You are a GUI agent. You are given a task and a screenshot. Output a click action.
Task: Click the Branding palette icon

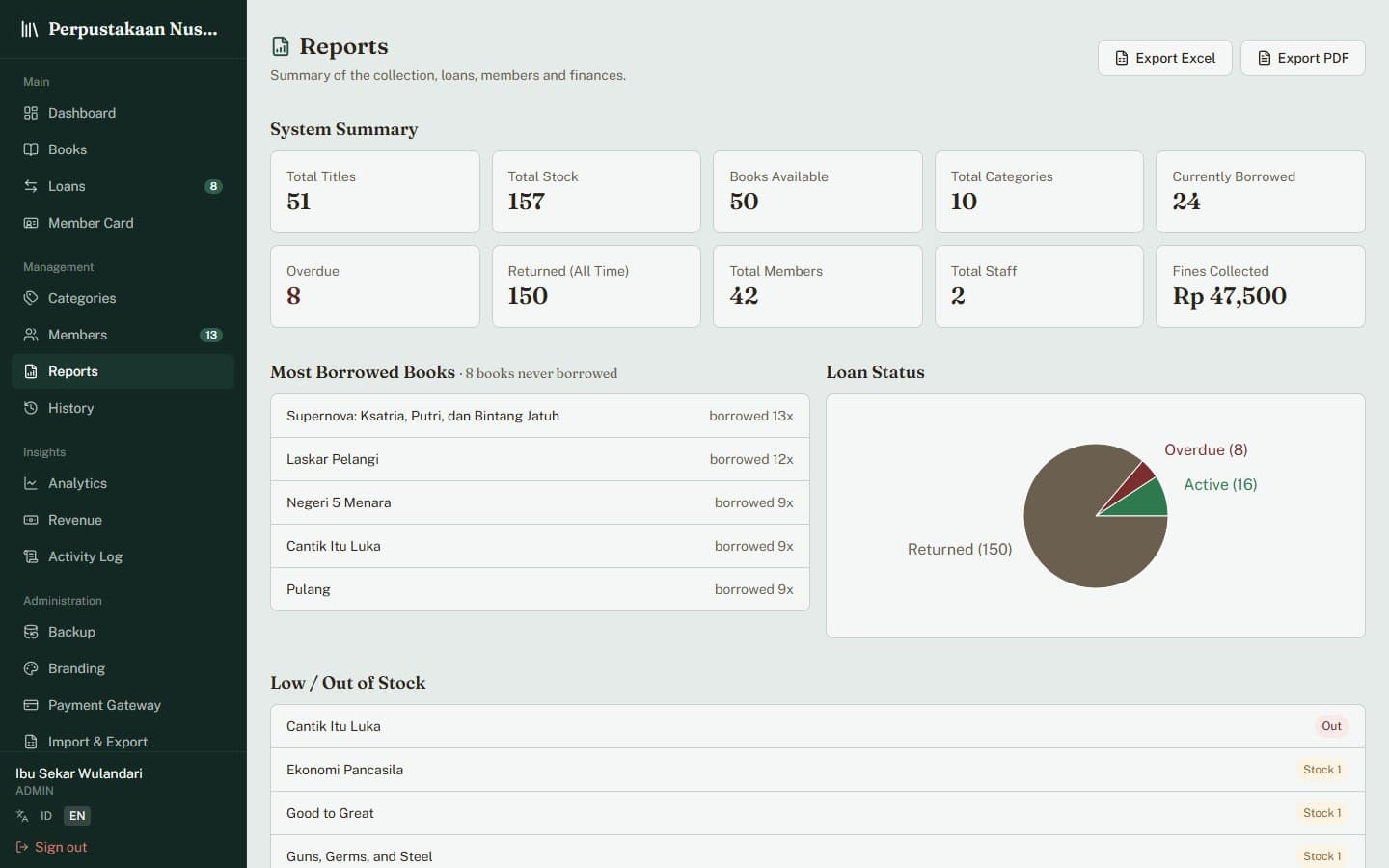coord(31,668)
